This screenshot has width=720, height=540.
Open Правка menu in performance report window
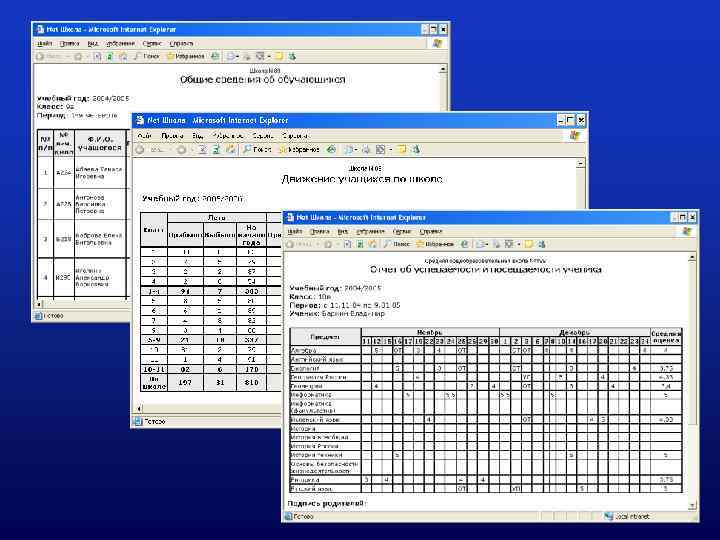320,231
